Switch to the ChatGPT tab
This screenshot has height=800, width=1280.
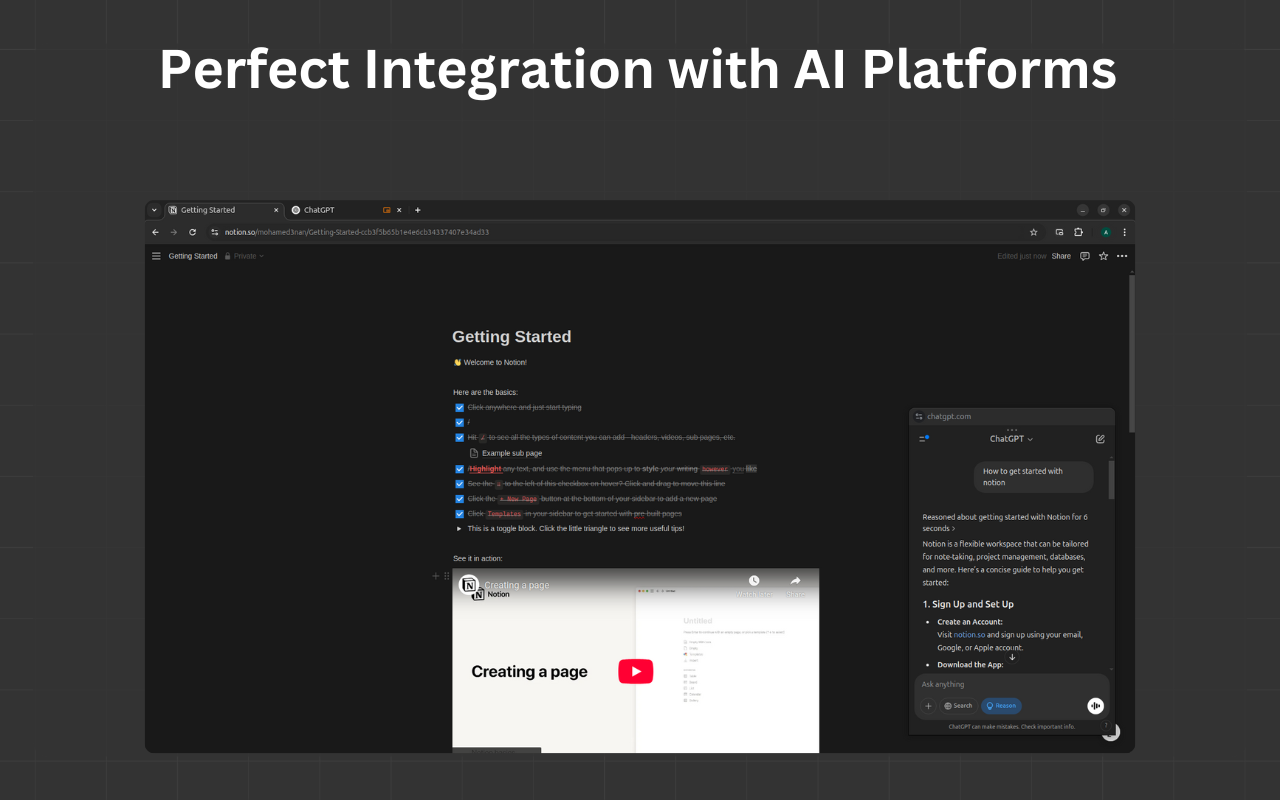point(347,210)
